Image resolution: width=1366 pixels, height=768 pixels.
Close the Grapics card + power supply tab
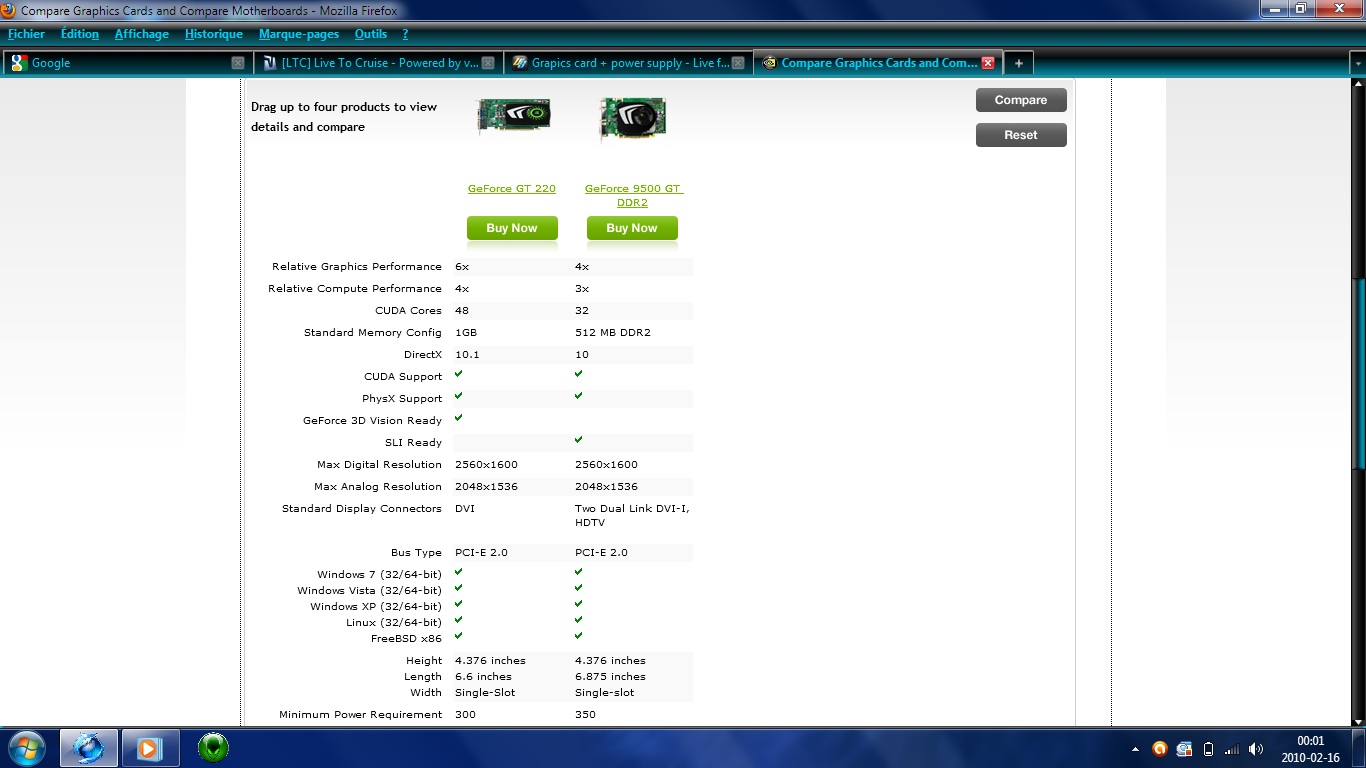[738, 63]
